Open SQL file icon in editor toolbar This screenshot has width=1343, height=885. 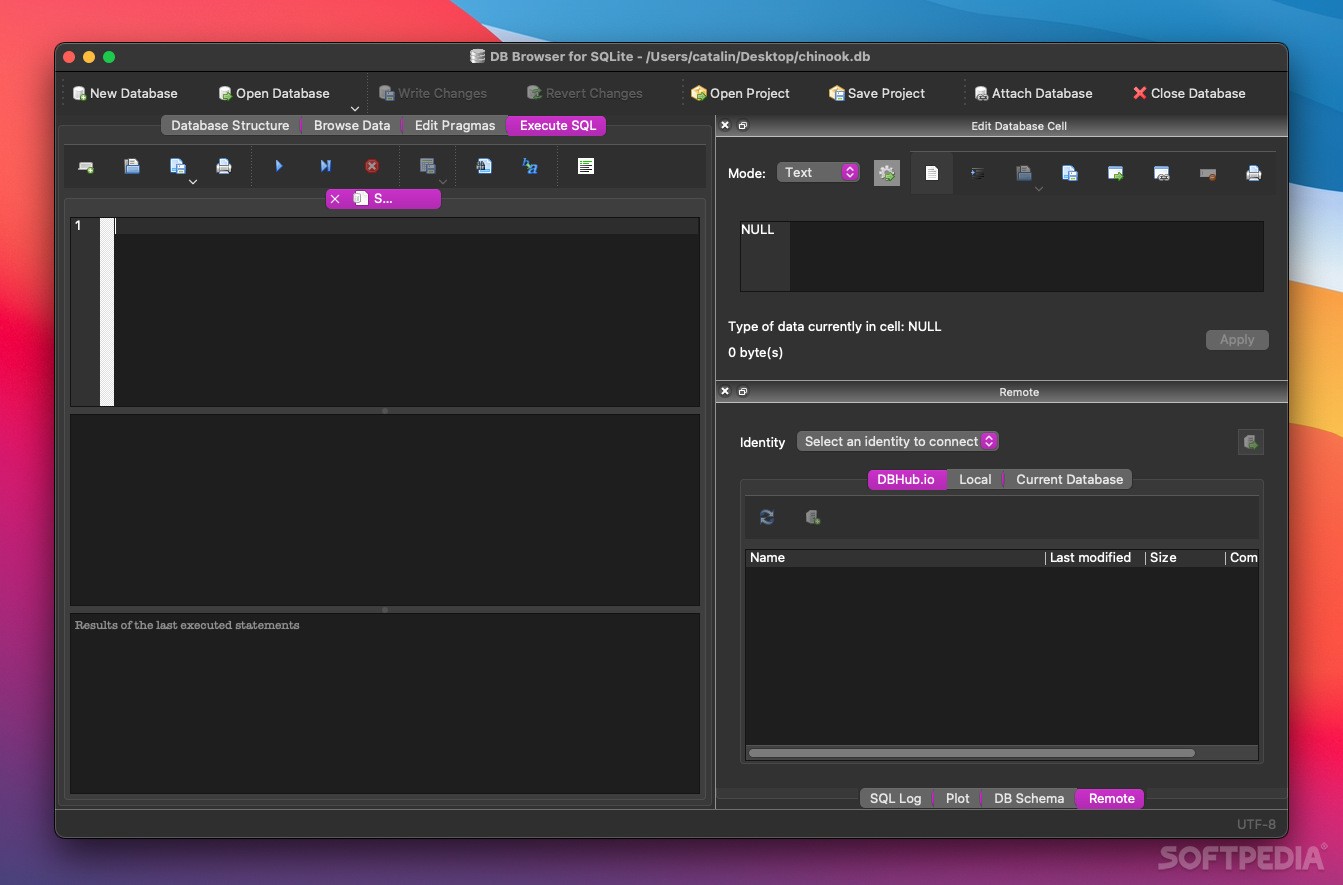point(132,166)
